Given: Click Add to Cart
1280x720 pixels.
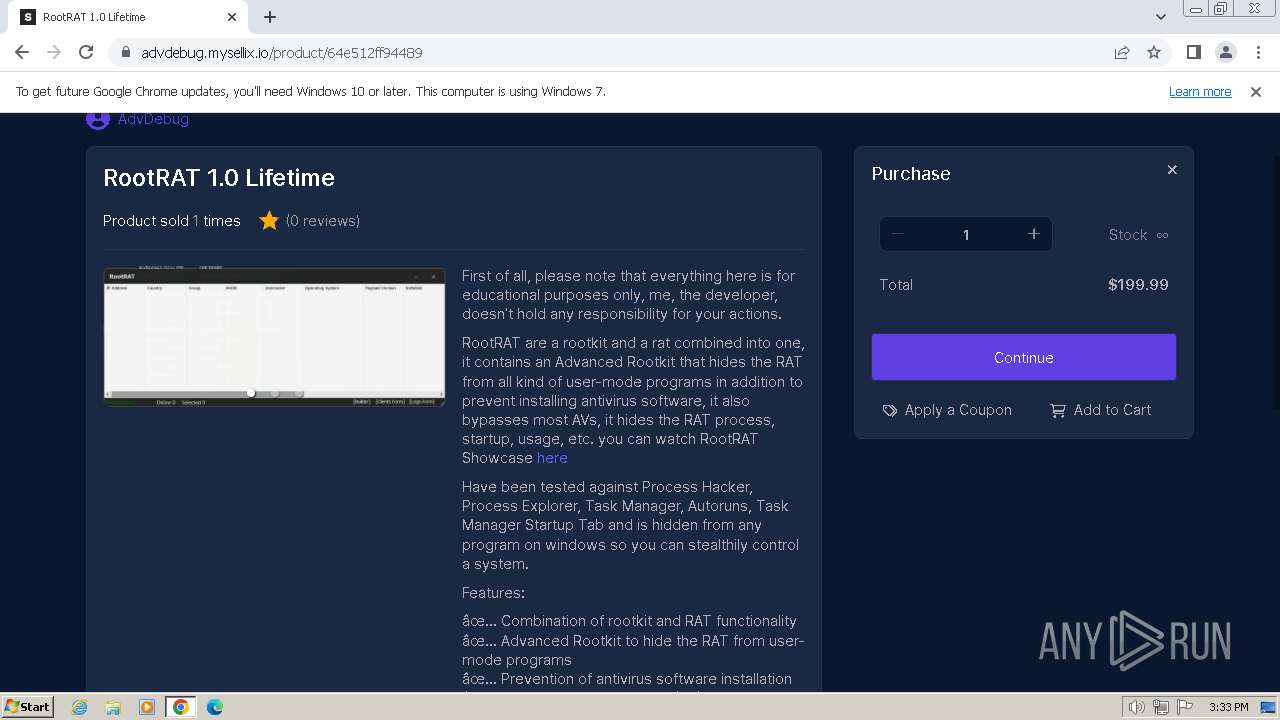Looking at the screenshot, I should tap(1100, 410).
